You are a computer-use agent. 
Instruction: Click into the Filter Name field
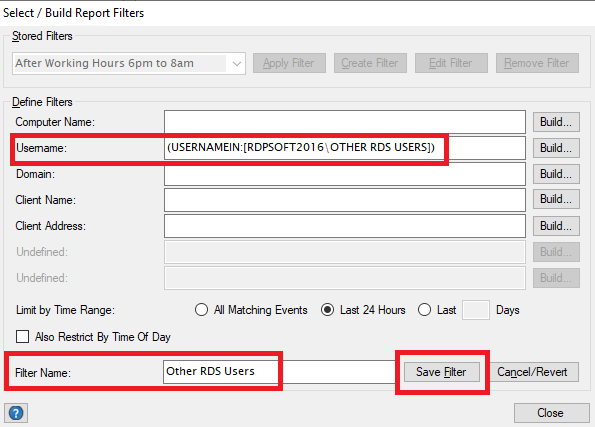point(279,372)
